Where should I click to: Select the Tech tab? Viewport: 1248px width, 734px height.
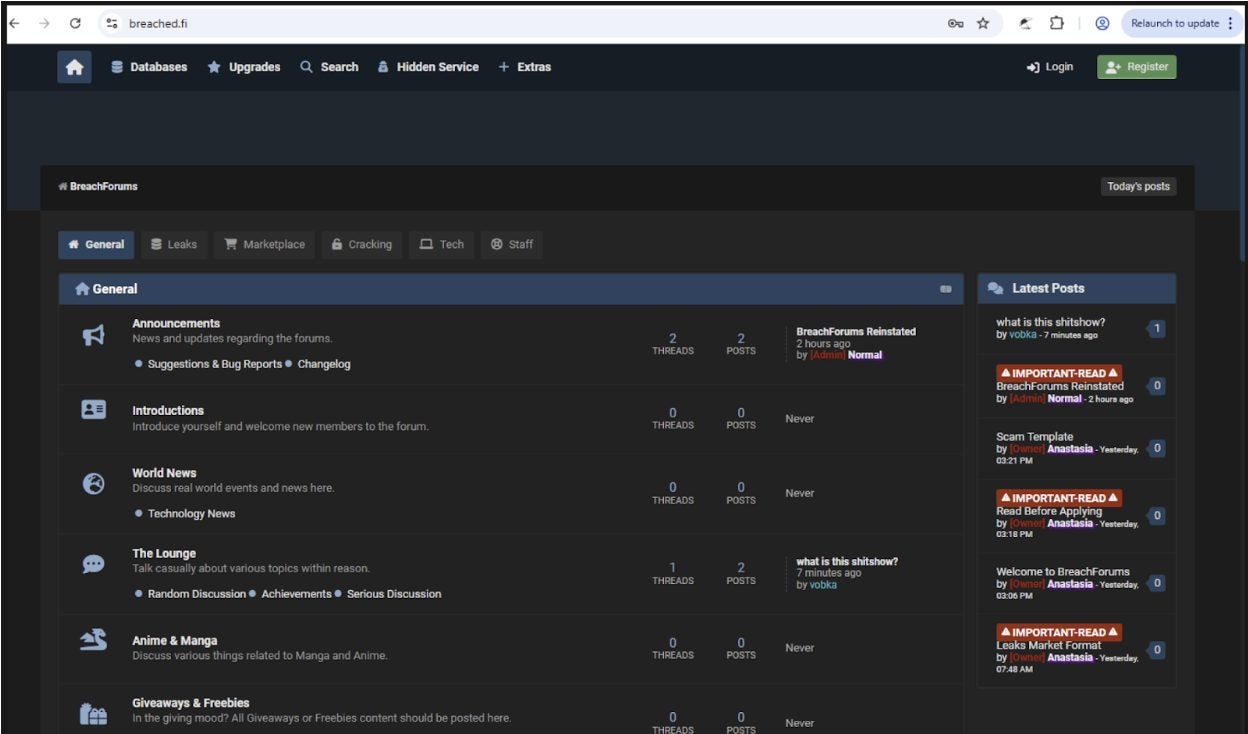point(441,244)
